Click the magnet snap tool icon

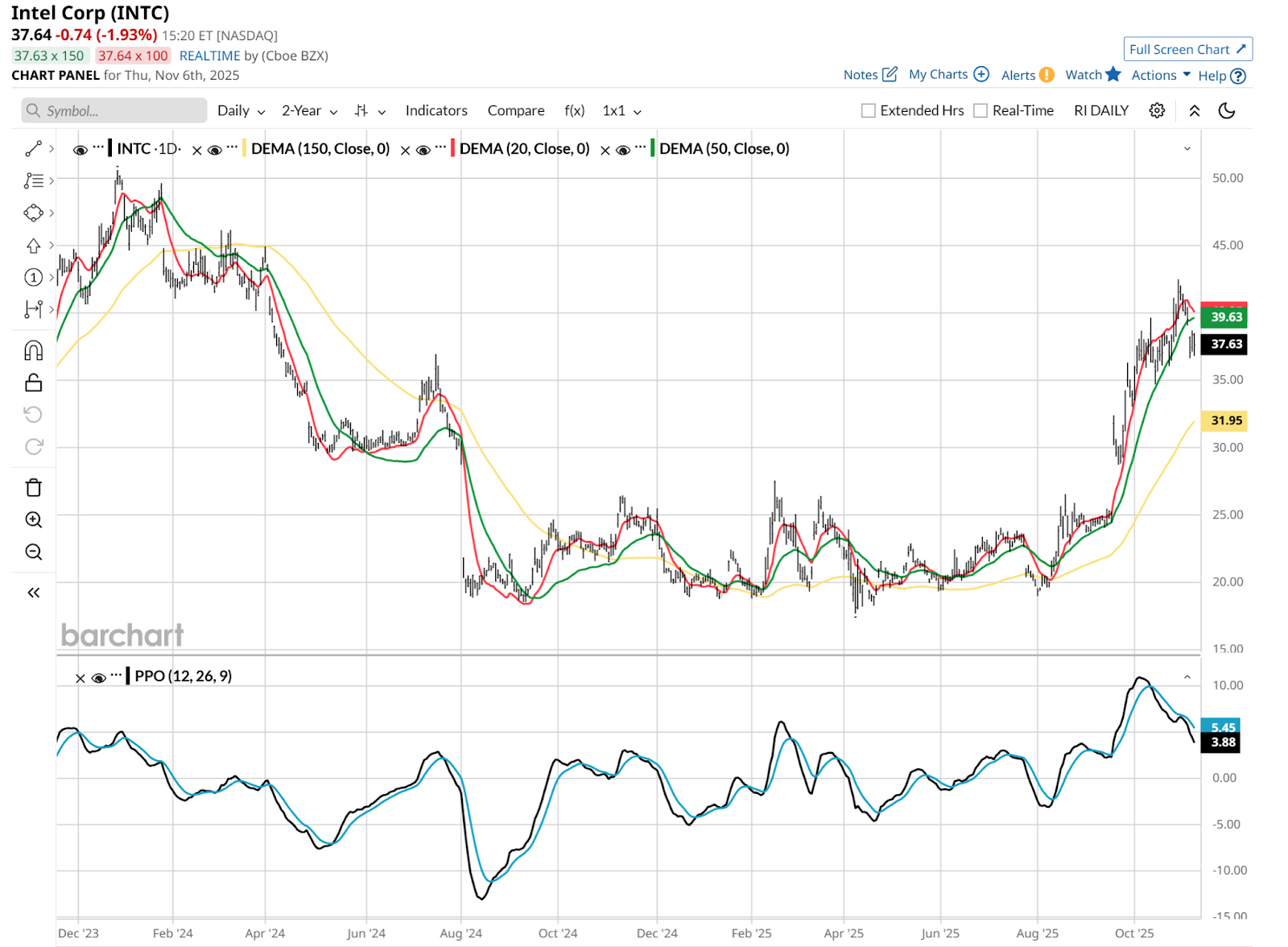click(x=33, y=350)
